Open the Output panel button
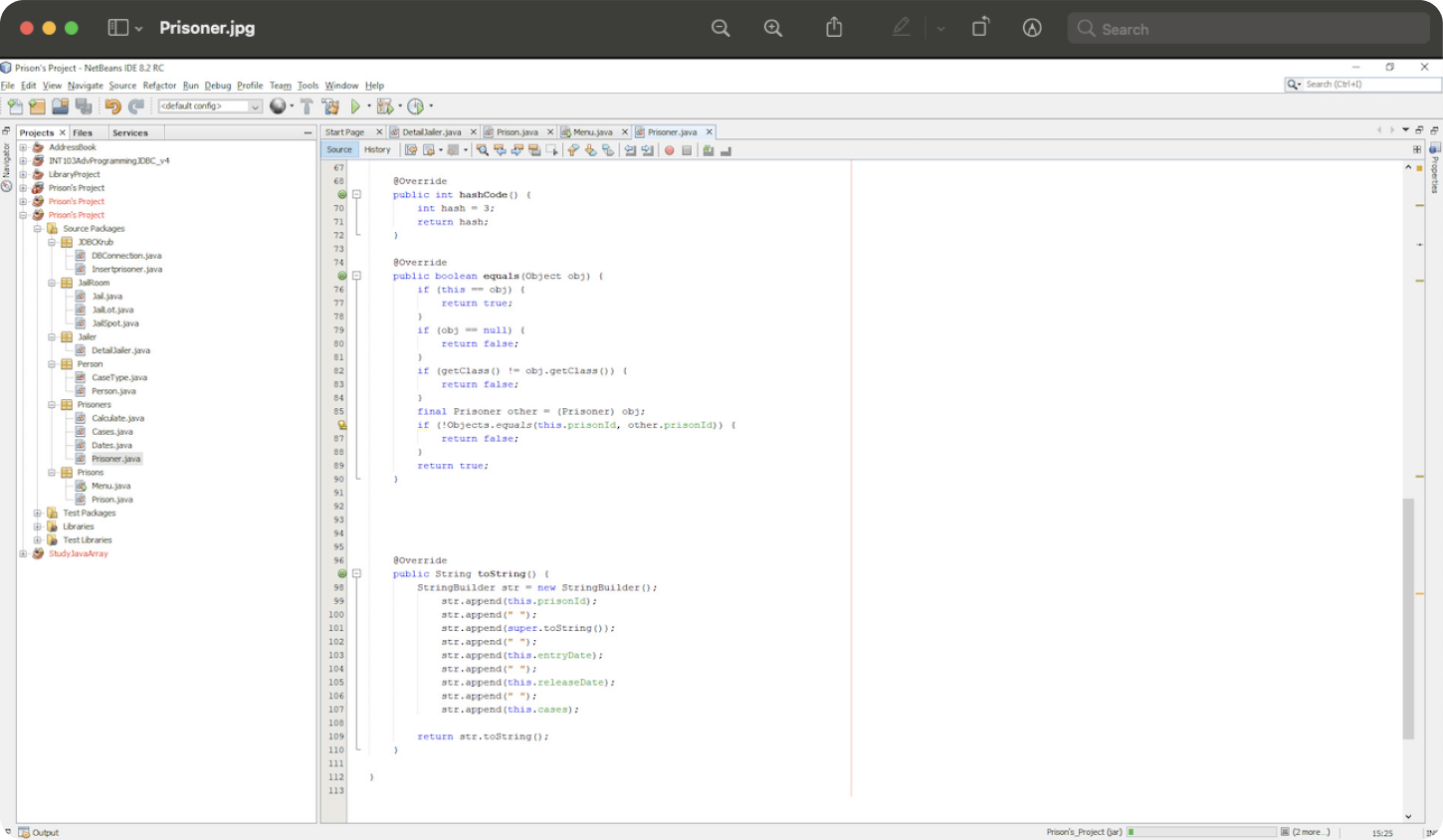This screenshot has width=1443, height=840. pos(39,833)
